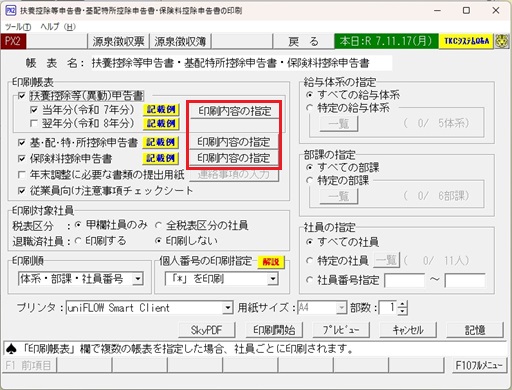The width and height of the screenshot is (512, 390).
Task: Click 社員番号指定 start number field
Action: tap(404, 281)
